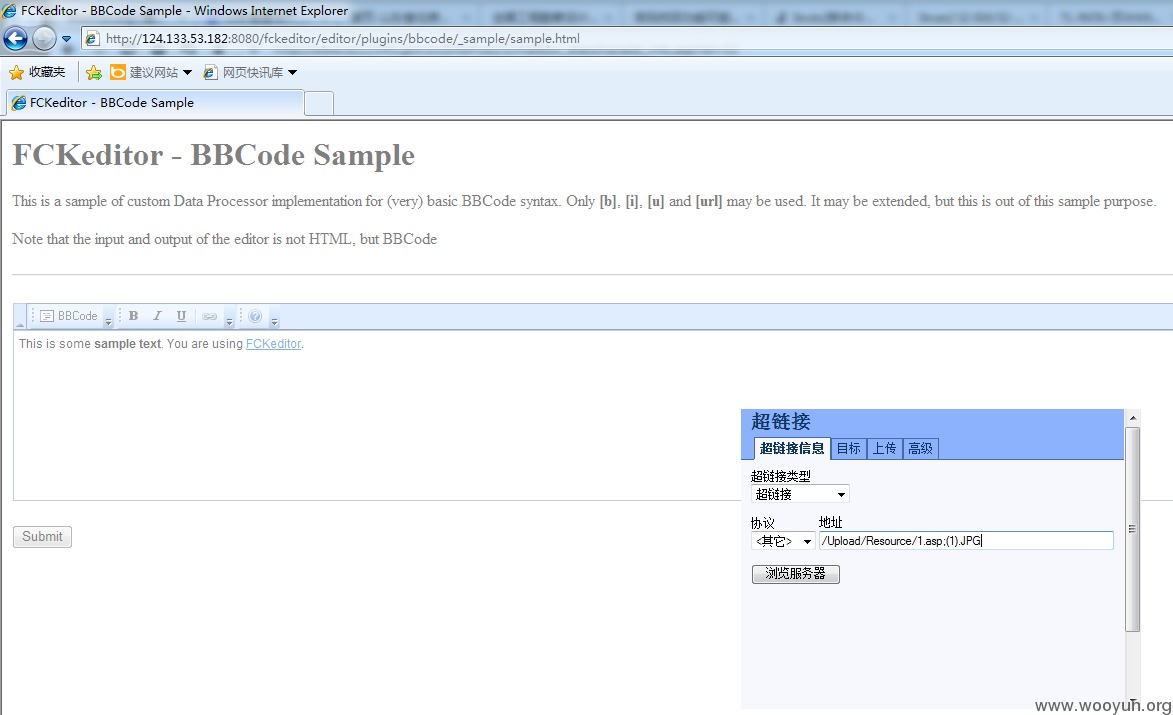Open a new blank browser tab
Image resolution: width=1173 pixels, height=715 pixels.
point(319,103)
